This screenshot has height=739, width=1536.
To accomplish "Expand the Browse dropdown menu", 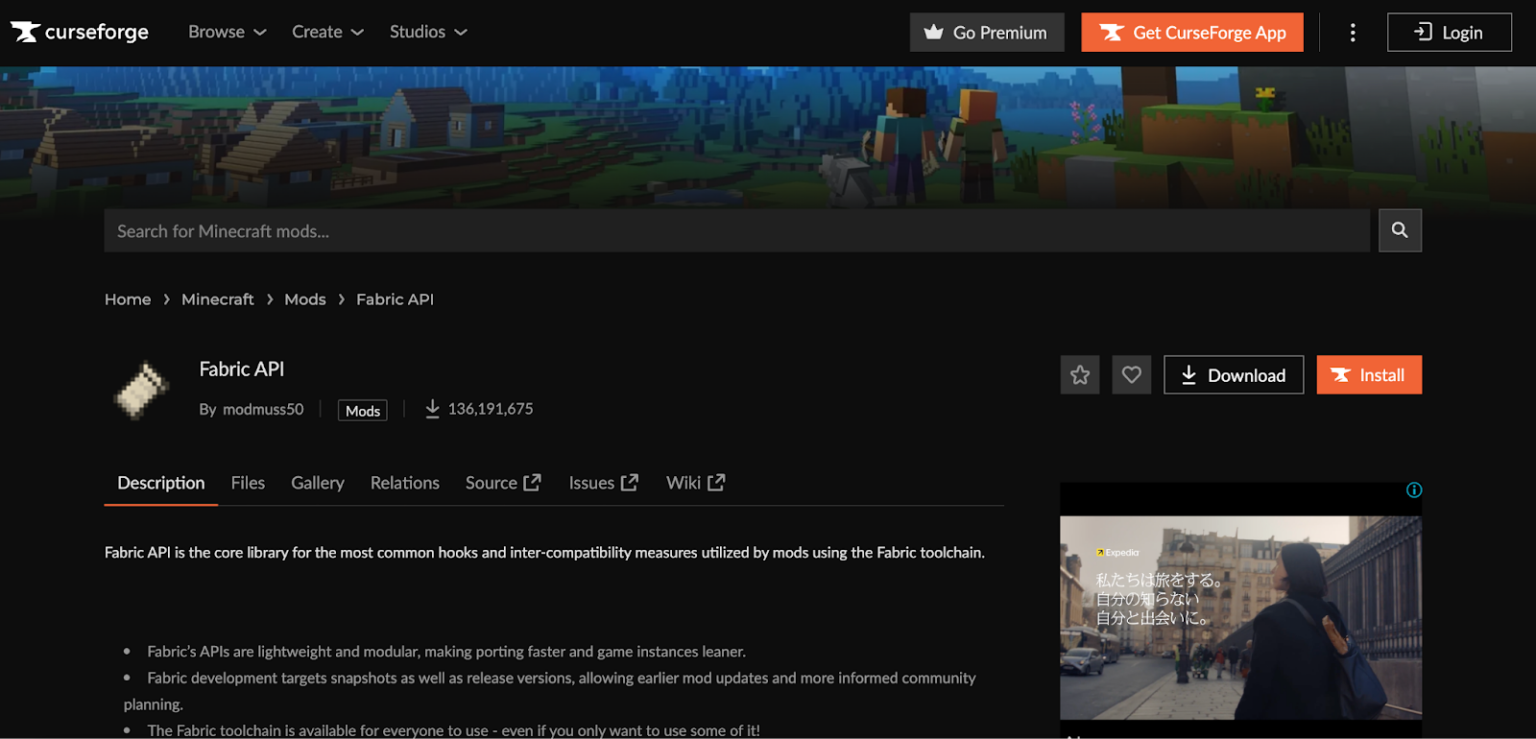I will (x=227, y=32).
